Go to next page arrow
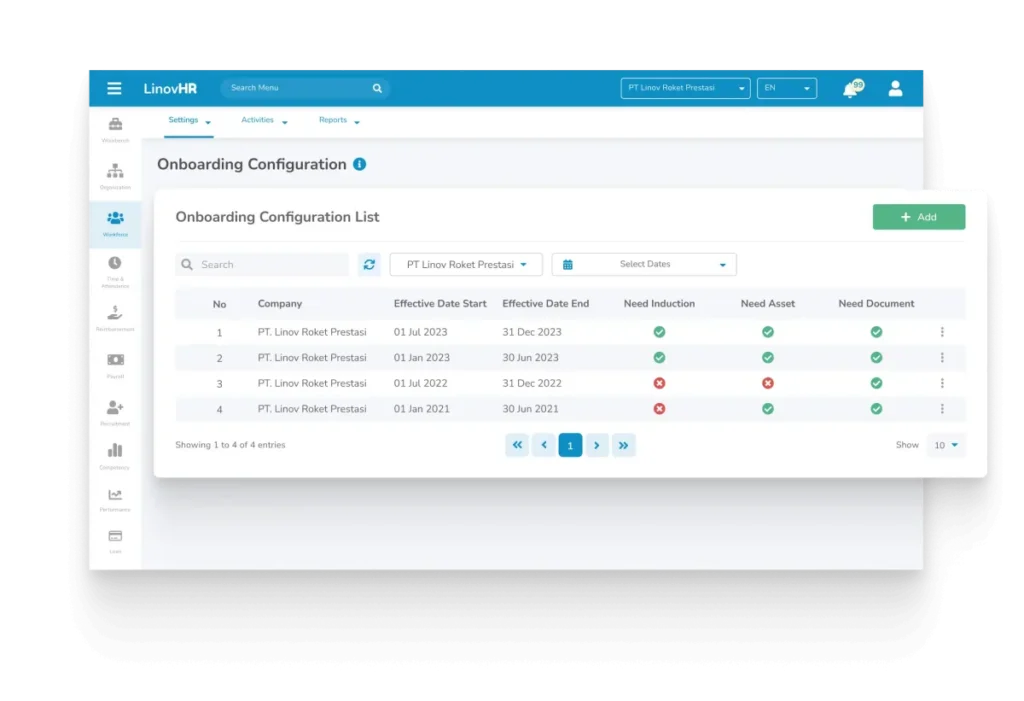The image size is (1024, 701). [x=597, y=445]
